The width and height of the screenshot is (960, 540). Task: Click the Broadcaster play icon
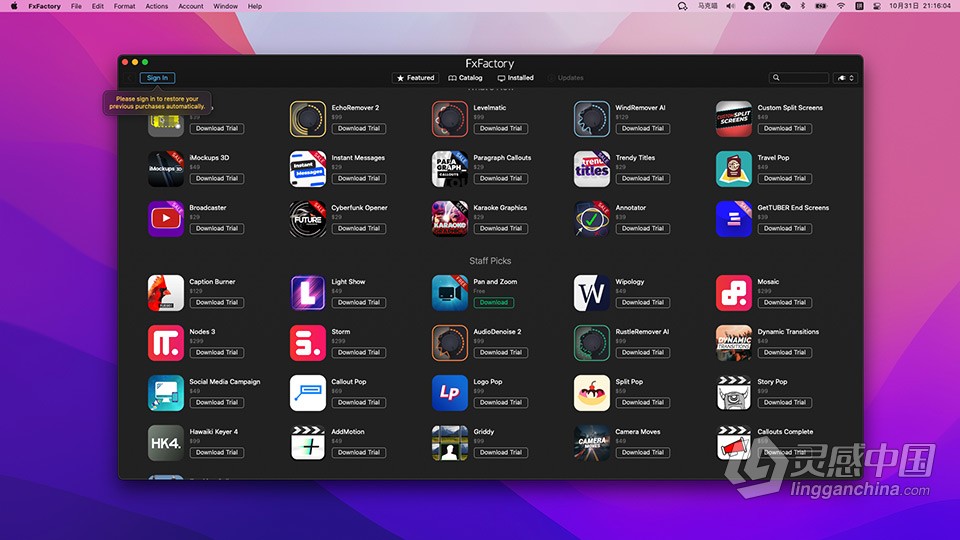pos(165,219)
